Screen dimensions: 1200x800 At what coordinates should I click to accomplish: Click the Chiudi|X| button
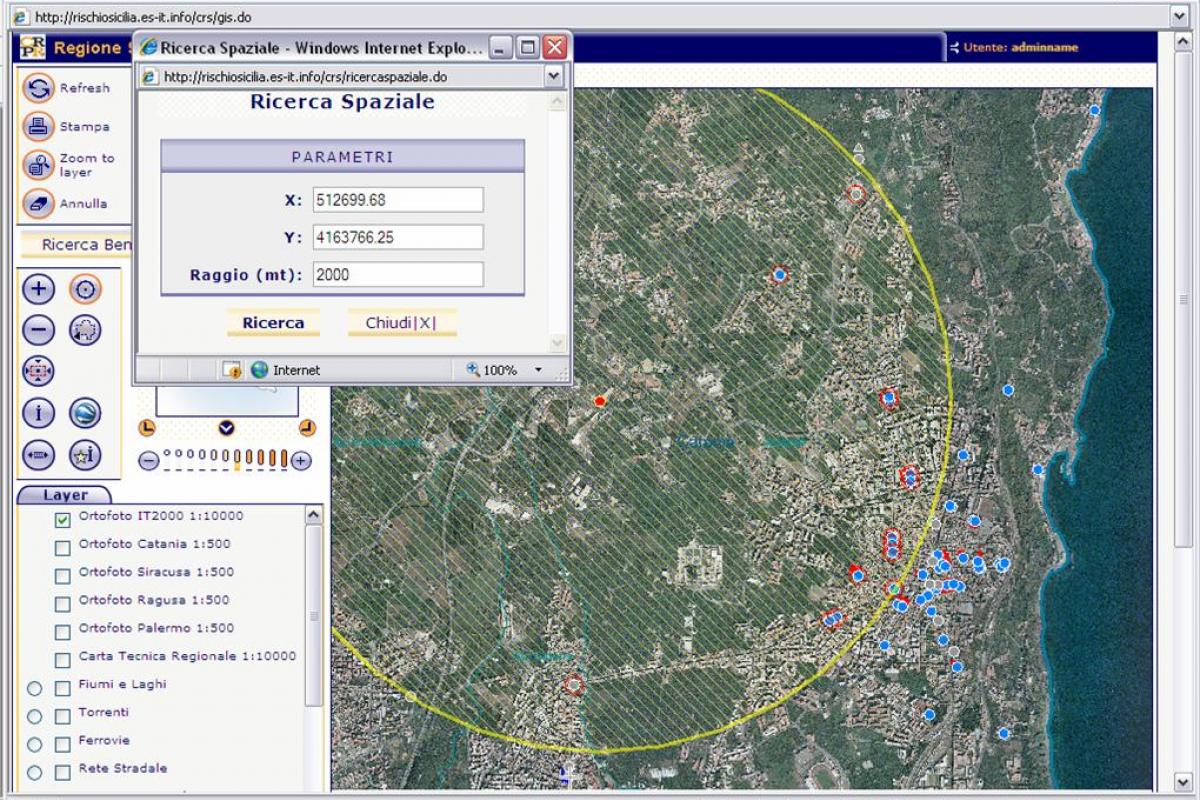(x=401, y=323)
